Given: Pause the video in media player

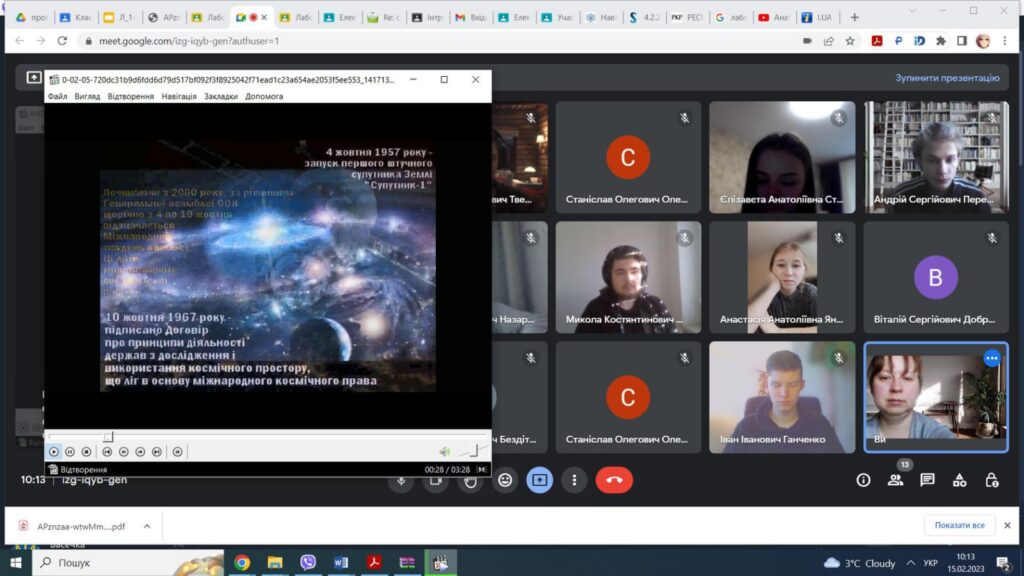Looking at the screenshot, I should 70,452.
